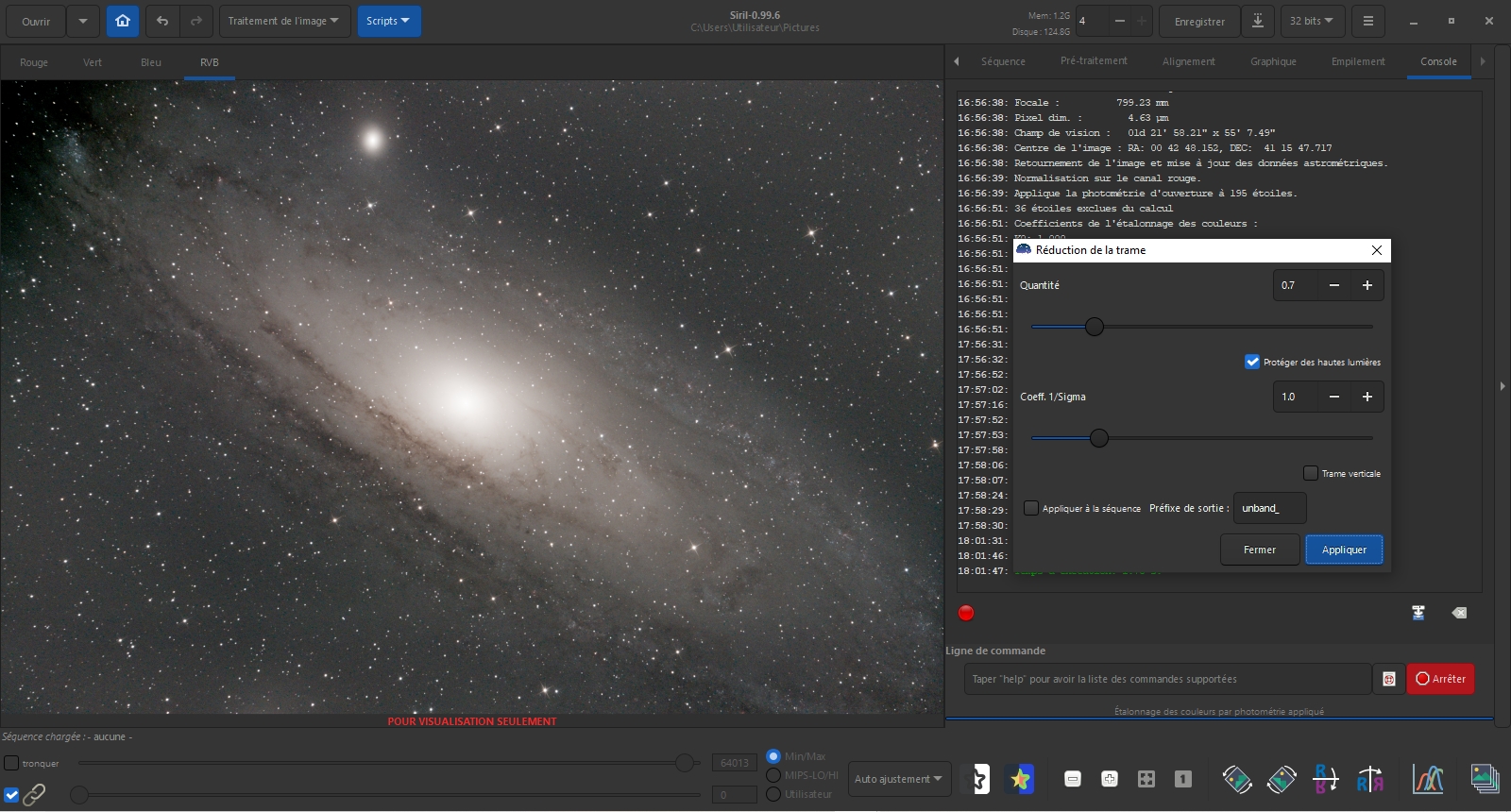Click the zoom-to-fit icon

pyautogui.click(x=1146, y=779)
